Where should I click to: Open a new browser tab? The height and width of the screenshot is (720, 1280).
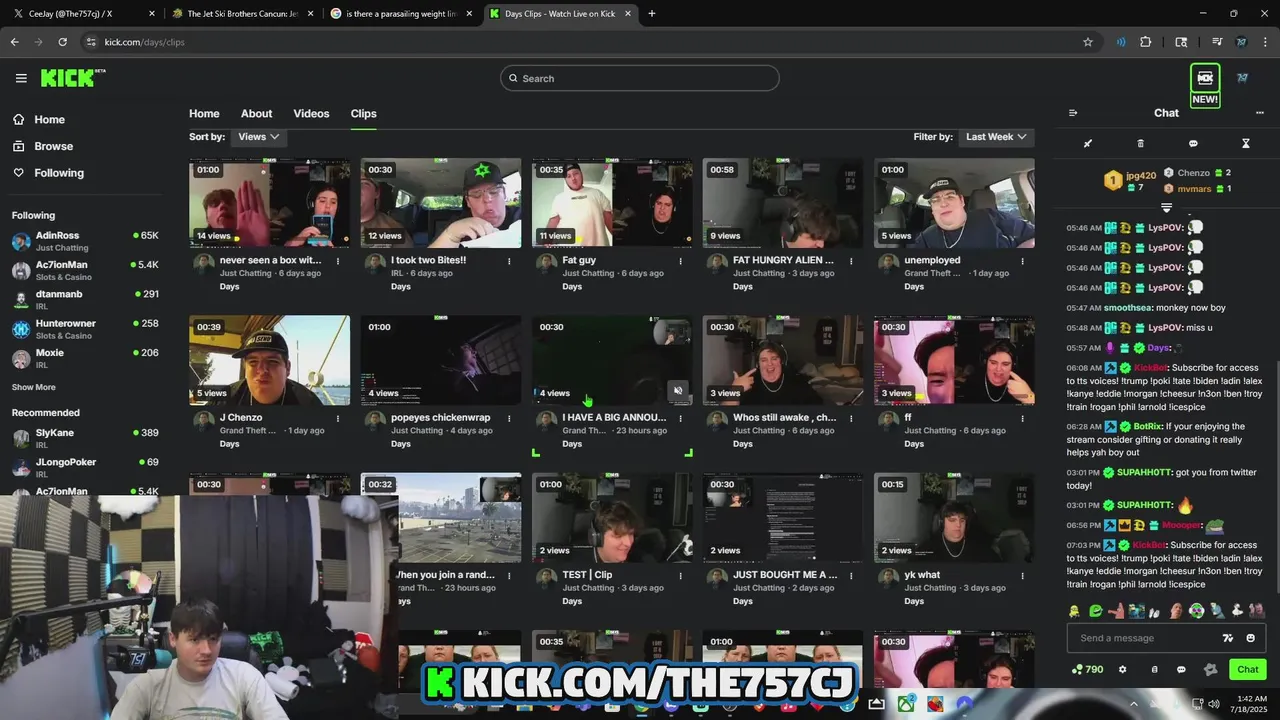pyautogui.click(x=652, y=14)
